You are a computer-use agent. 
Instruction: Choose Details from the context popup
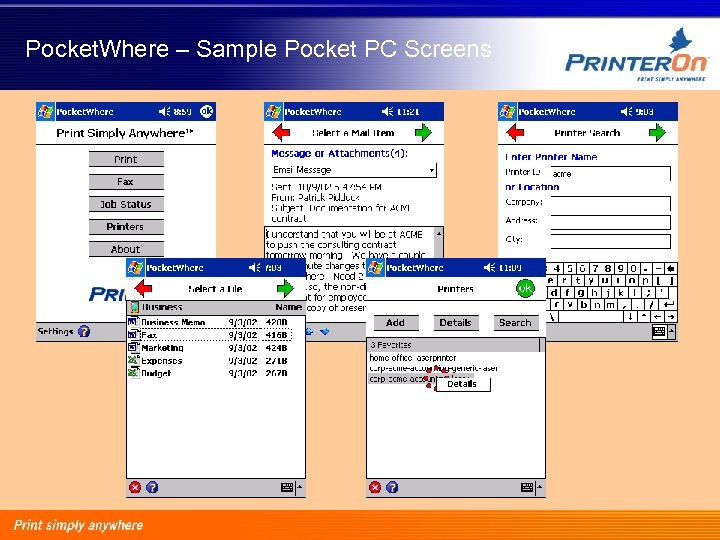pos(462,384)
